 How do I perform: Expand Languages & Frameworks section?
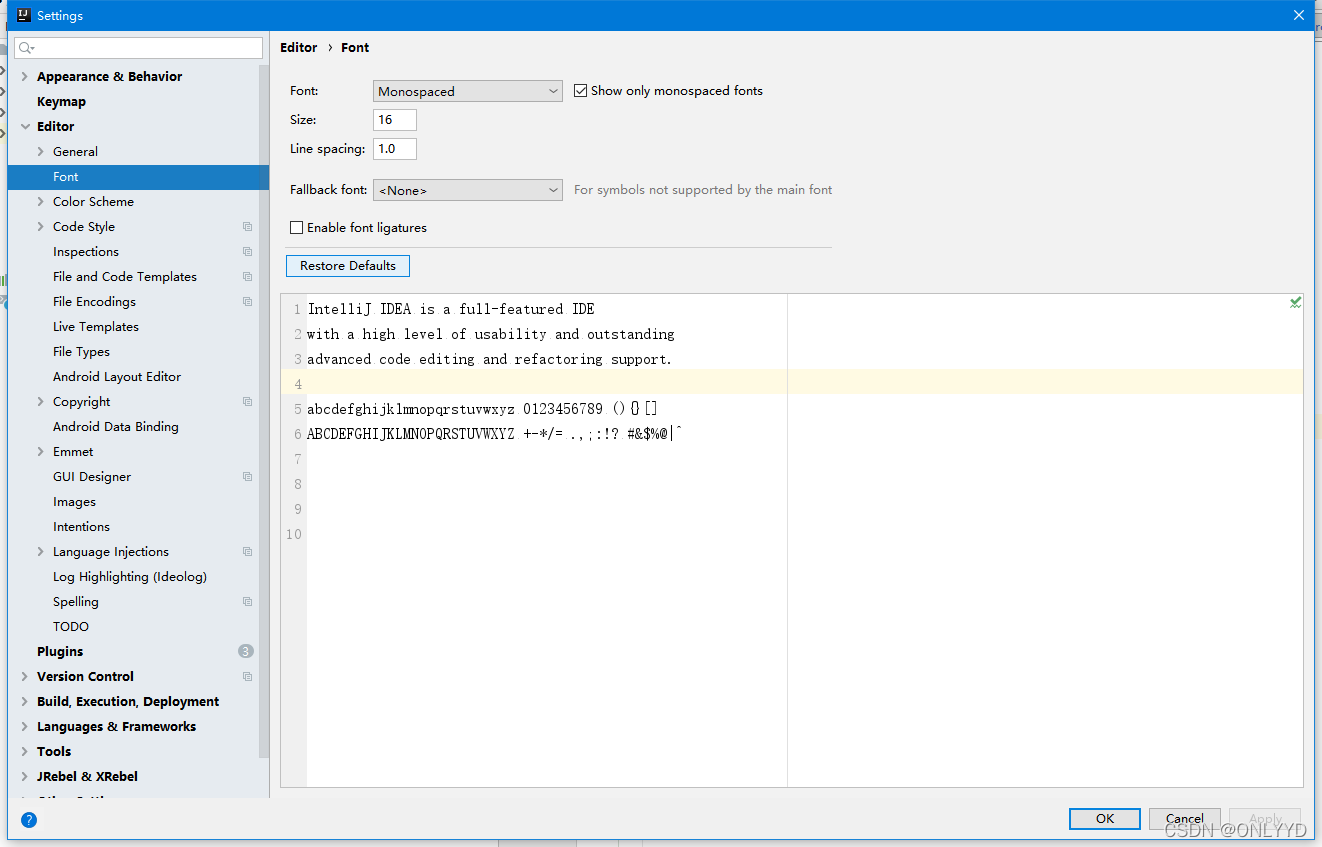(25, 727)
